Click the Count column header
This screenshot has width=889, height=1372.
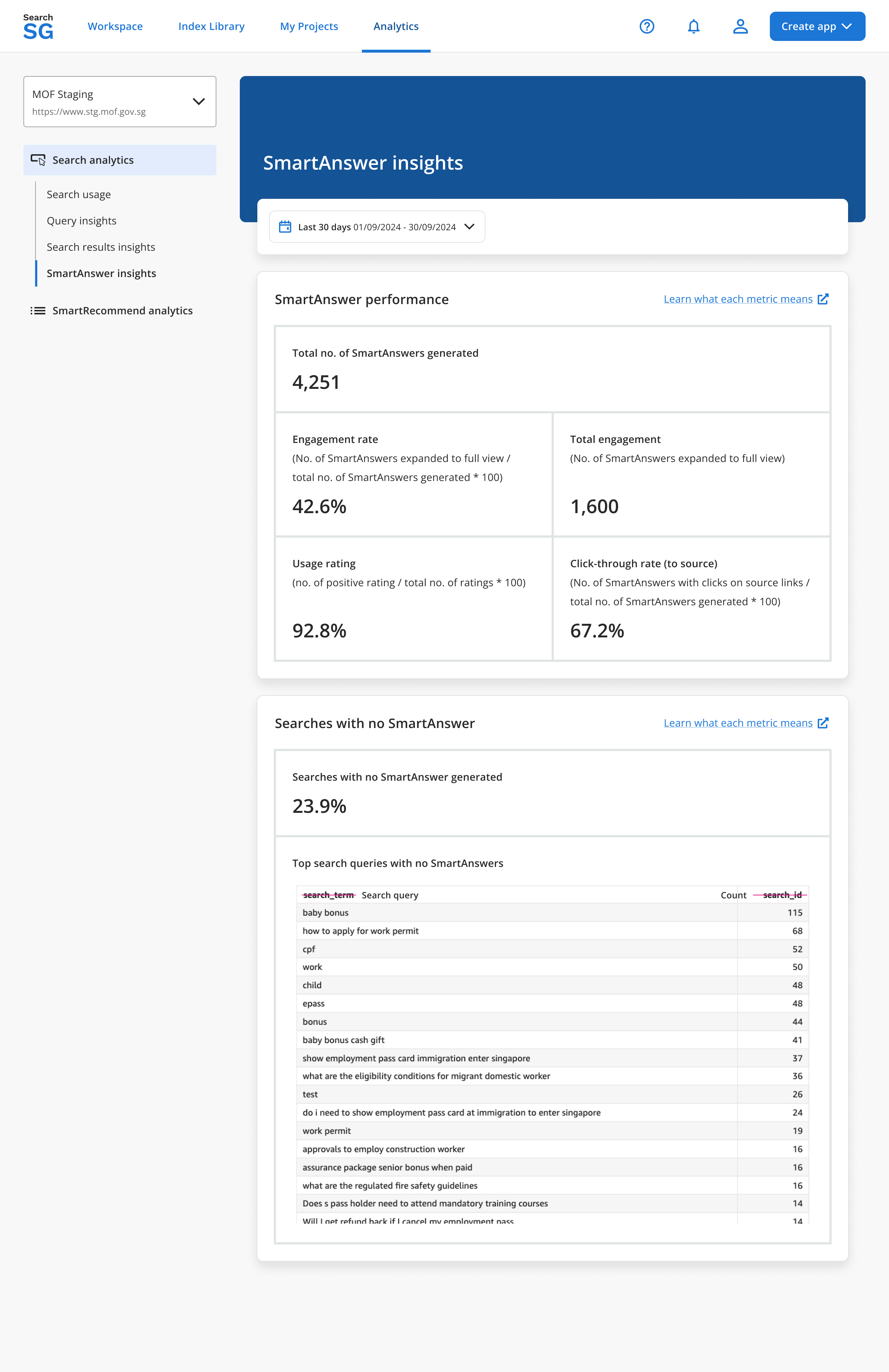733,895
